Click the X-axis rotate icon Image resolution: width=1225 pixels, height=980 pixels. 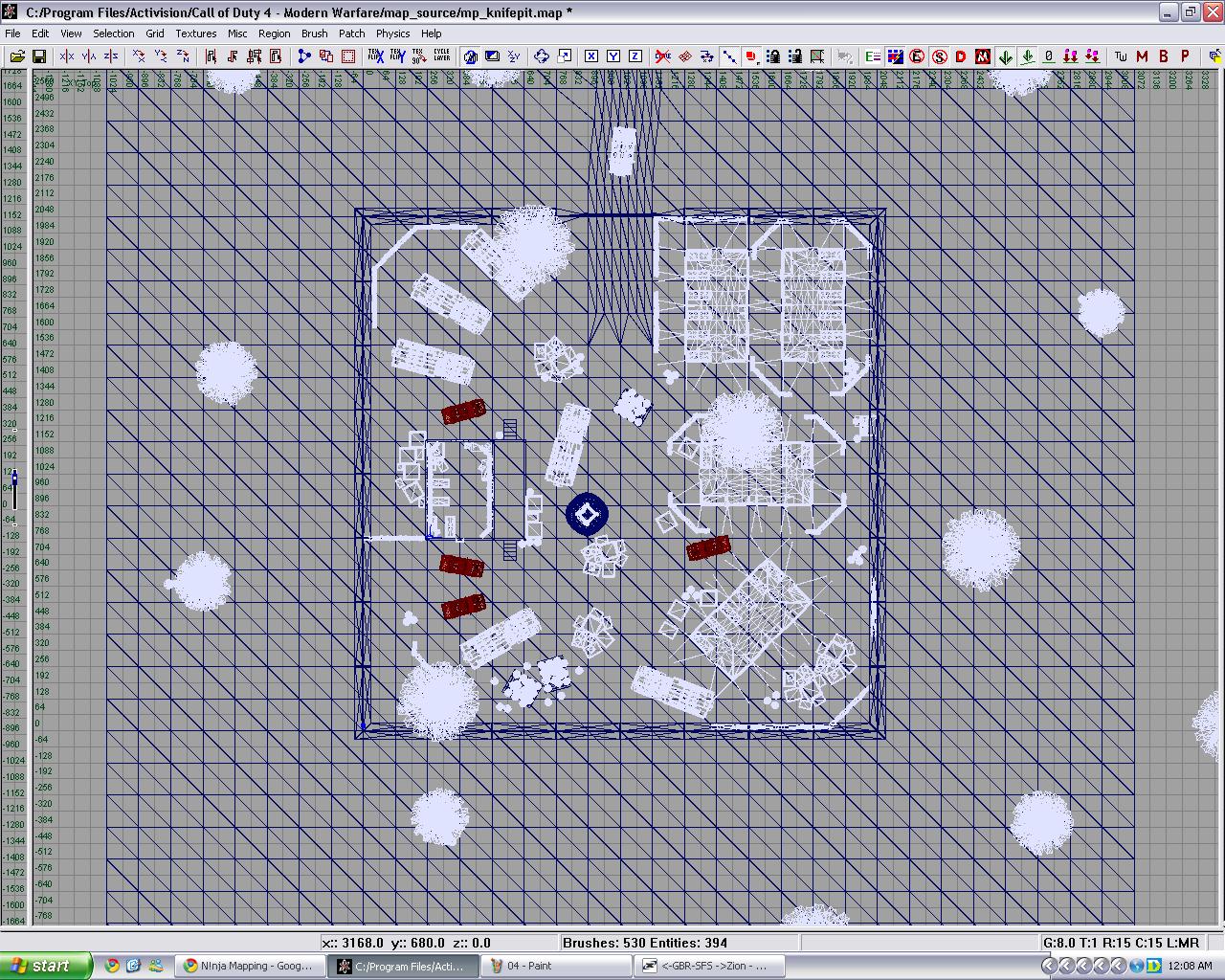pyautogui.click(x=139, y=56)
